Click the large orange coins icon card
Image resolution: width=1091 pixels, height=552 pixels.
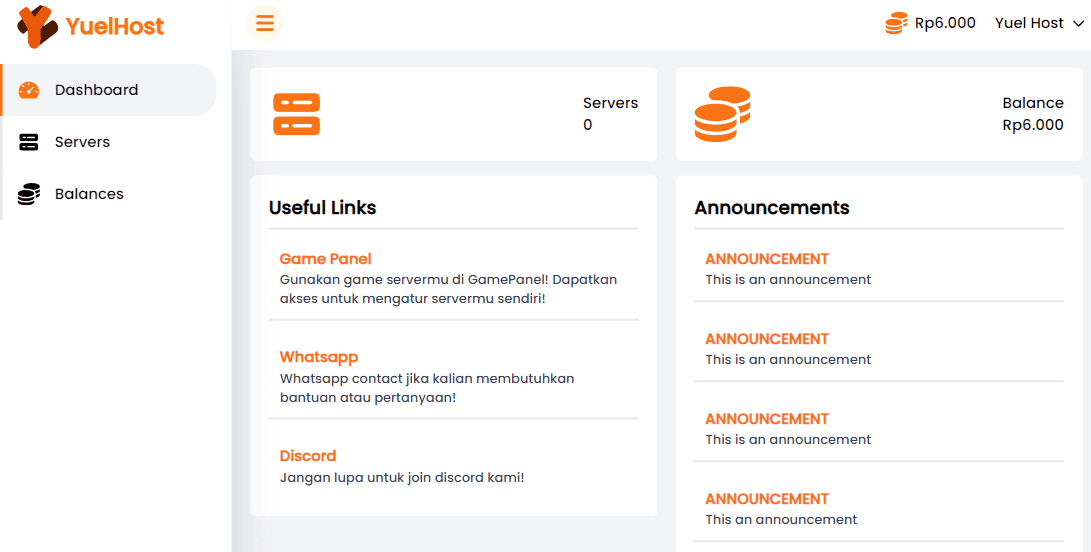[x=722, y=114]
